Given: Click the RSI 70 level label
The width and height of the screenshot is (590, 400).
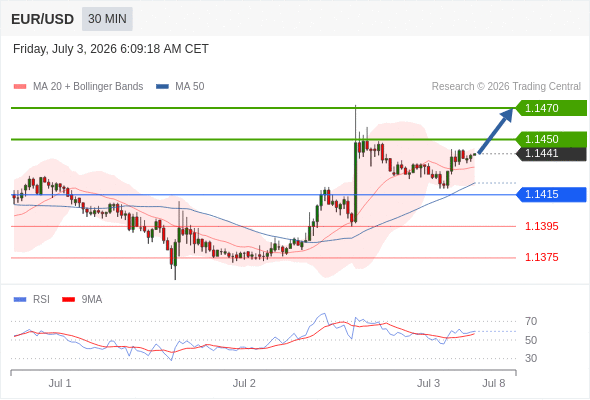Looking at the screenshot, I should (531, 321).
